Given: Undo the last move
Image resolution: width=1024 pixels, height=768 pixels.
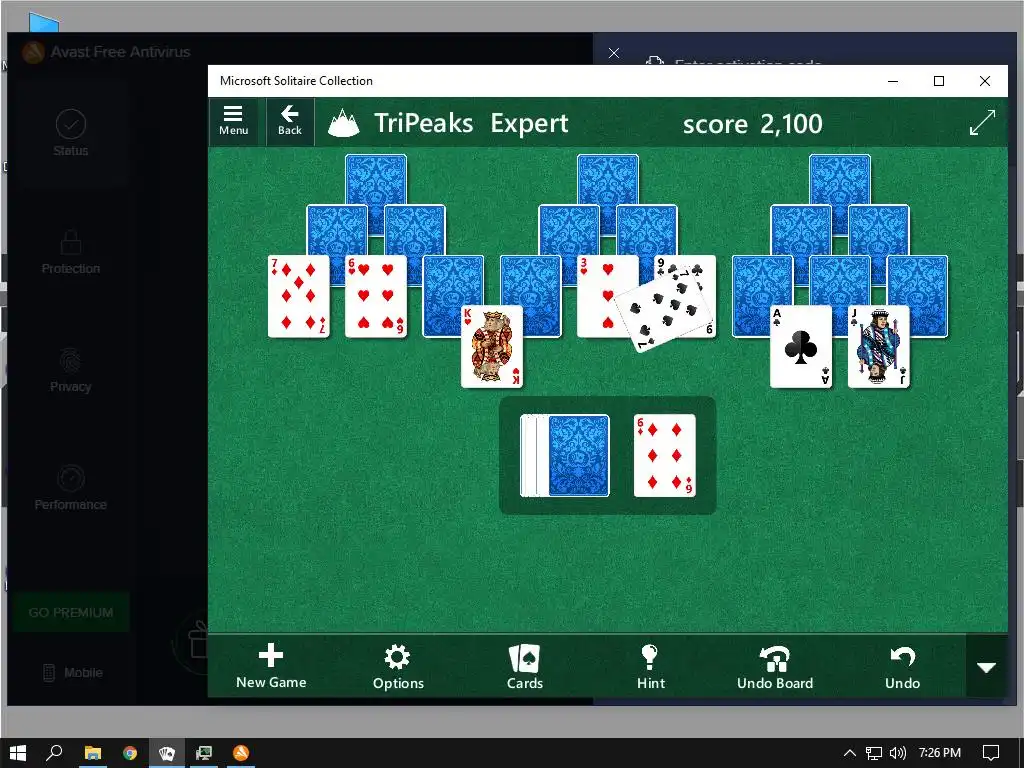Looking at the screenshot, I should [902, 666].
